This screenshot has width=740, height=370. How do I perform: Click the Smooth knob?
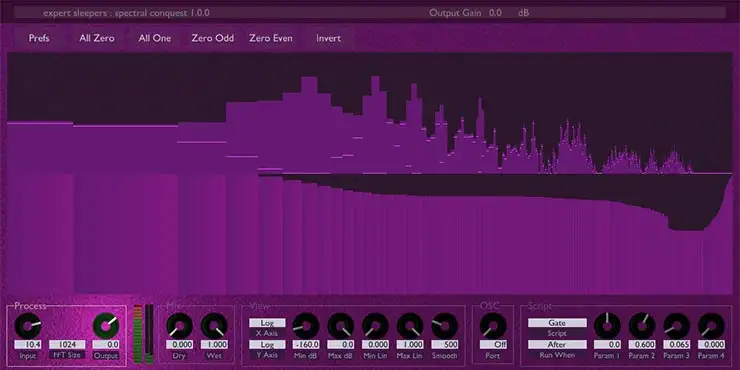click(445, 326)
